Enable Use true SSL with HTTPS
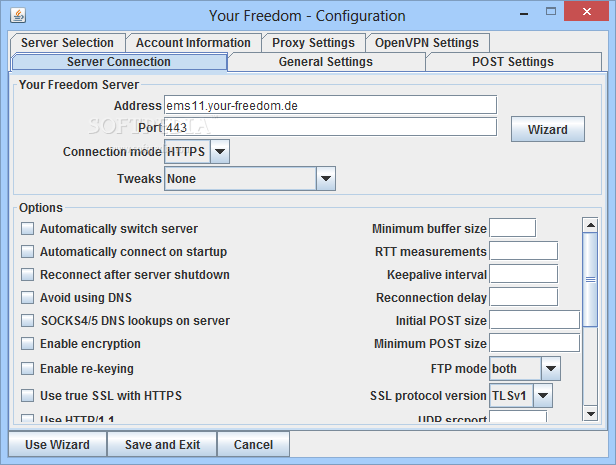This screenshot has height=465, width=616. (x=28, y=395)
